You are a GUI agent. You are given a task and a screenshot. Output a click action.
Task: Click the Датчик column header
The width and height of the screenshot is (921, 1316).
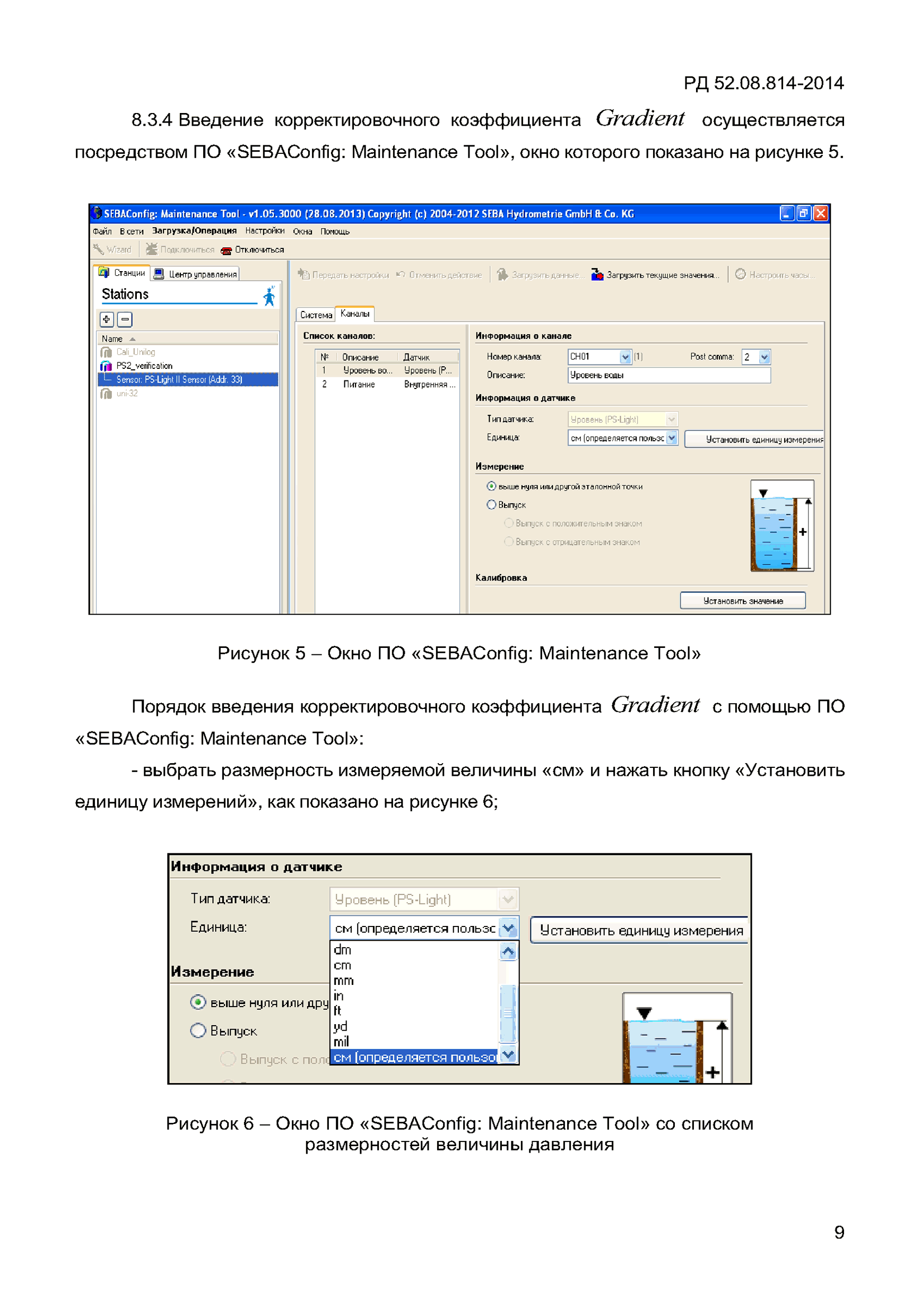point(429,357)
